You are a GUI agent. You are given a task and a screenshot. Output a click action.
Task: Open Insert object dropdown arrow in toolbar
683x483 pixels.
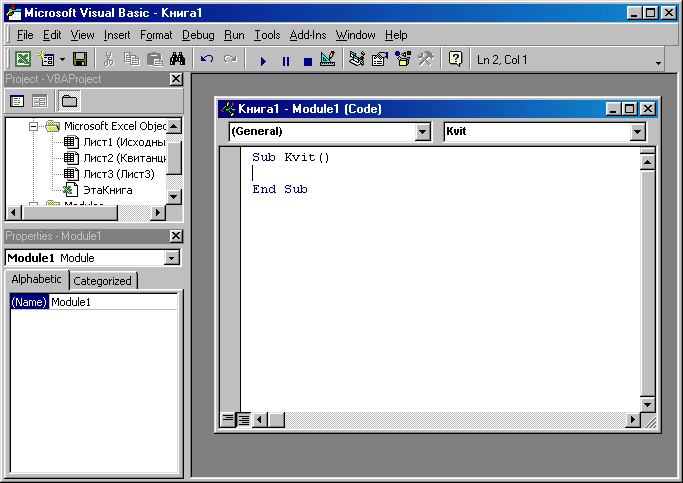pyautogui.click(x=62, y=59)
